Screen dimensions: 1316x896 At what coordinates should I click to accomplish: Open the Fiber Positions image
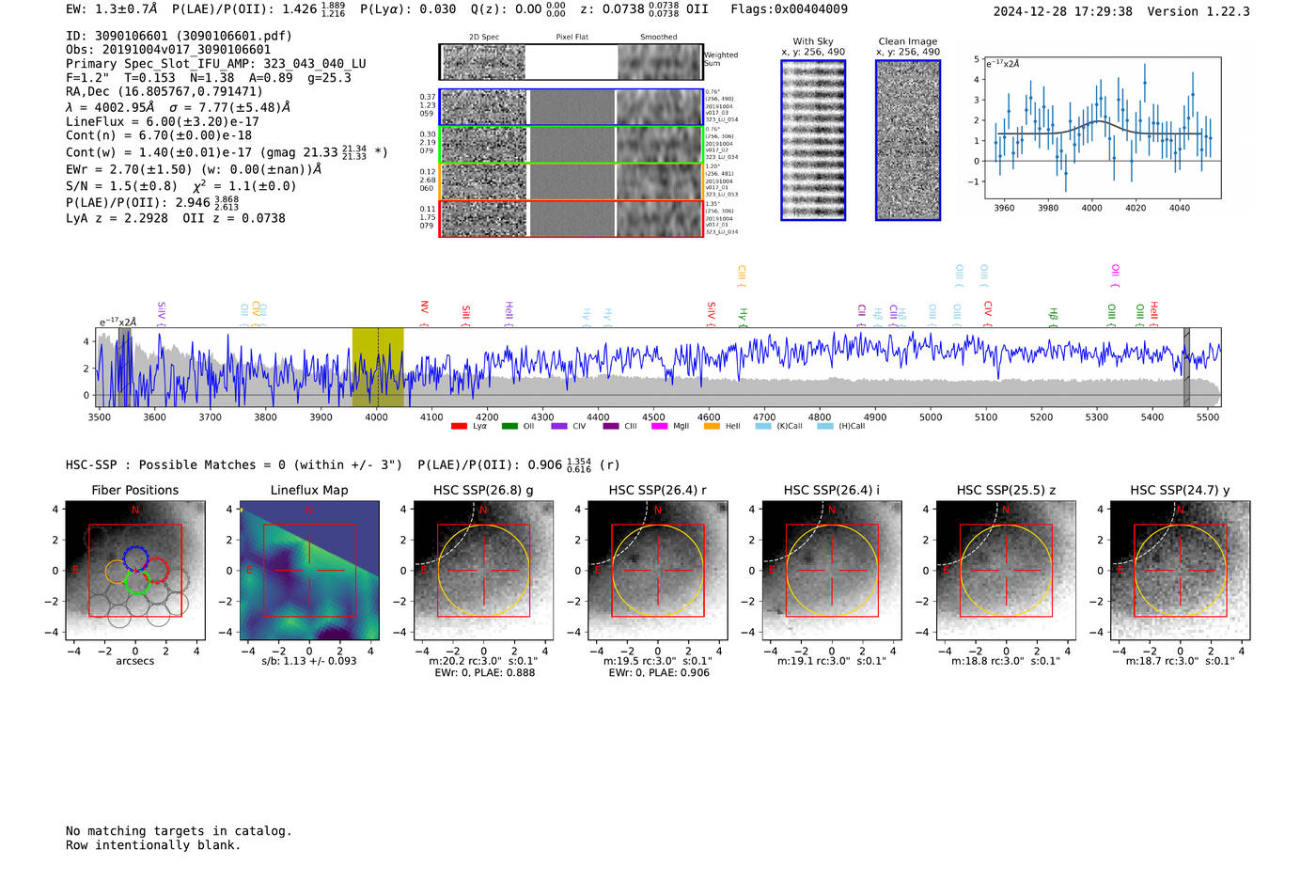pyautogui.click(x=135, y=571)
